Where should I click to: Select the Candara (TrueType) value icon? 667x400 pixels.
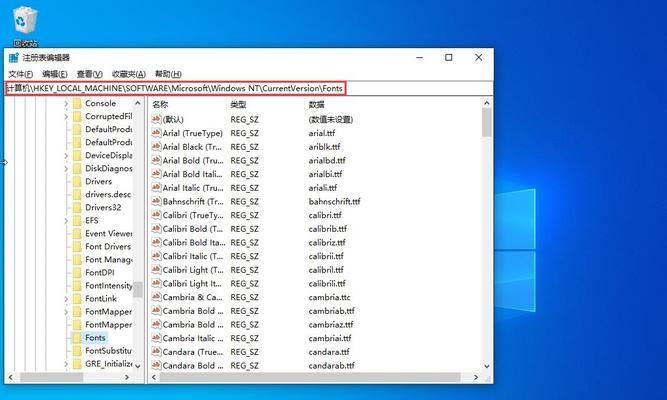coord(156,351)
